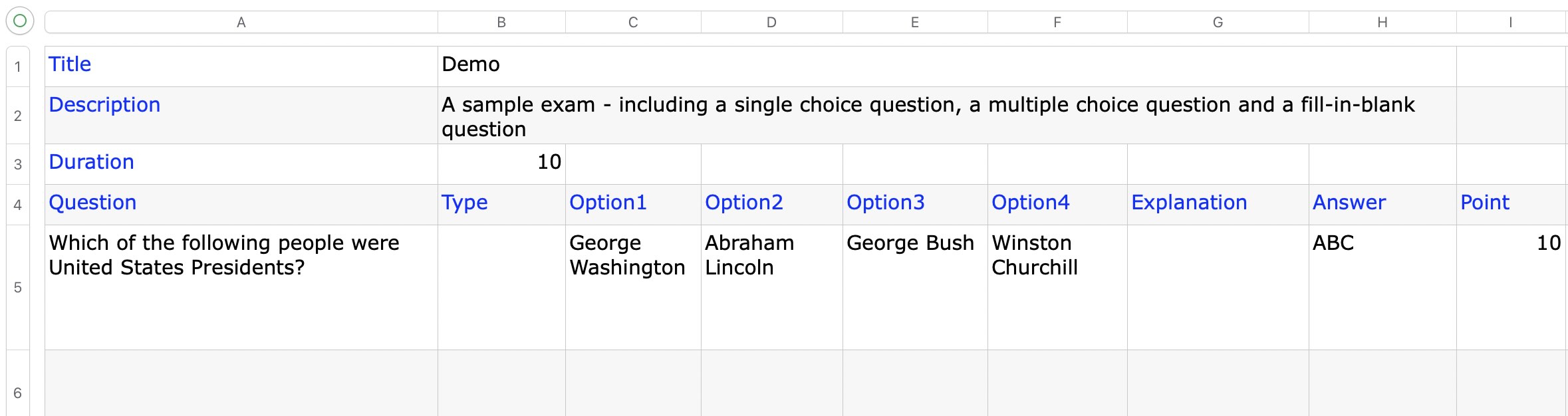Select the ABC answer cell
Image resolution: width=1568 pixels, height=416 pixels.
[1382, 287]
